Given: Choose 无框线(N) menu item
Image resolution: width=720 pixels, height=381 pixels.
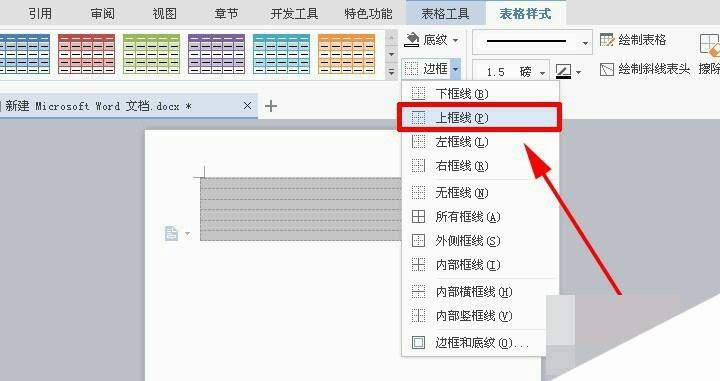Looking at the screenshot, I should (x=480, y=192).
